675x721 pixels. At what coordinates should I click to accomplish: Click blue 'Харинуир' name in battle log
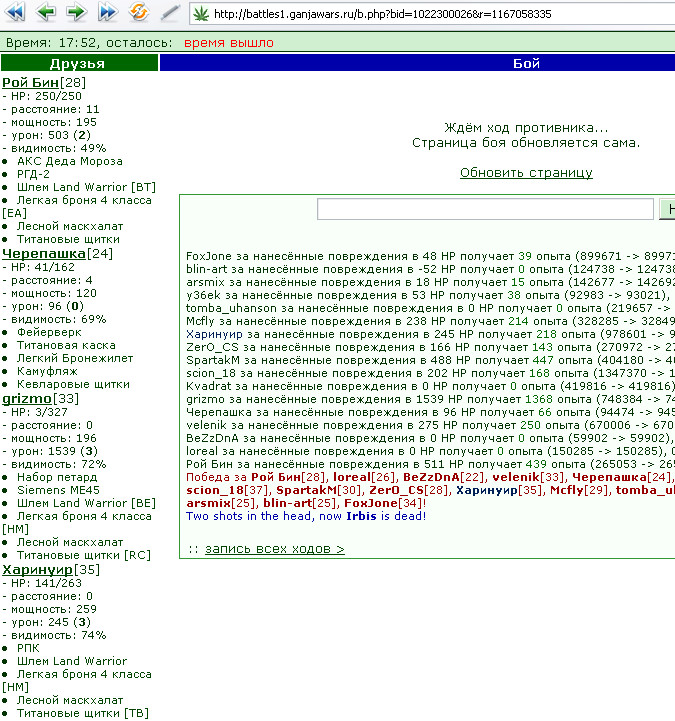(x=214, y=334)
